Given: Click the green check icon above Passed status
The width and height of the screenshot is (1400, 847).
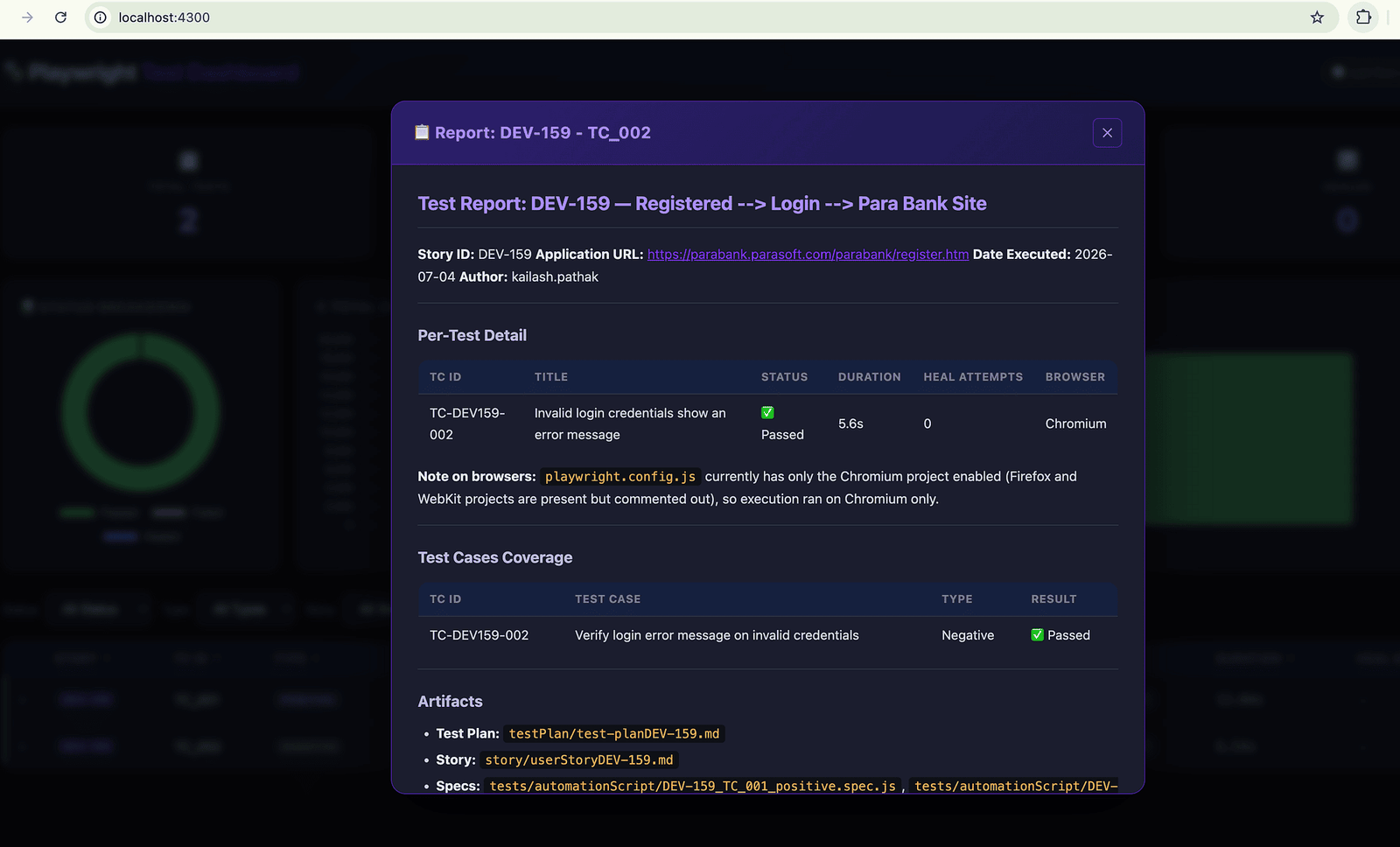Looking at the screenshot, I should coord(767,413).
